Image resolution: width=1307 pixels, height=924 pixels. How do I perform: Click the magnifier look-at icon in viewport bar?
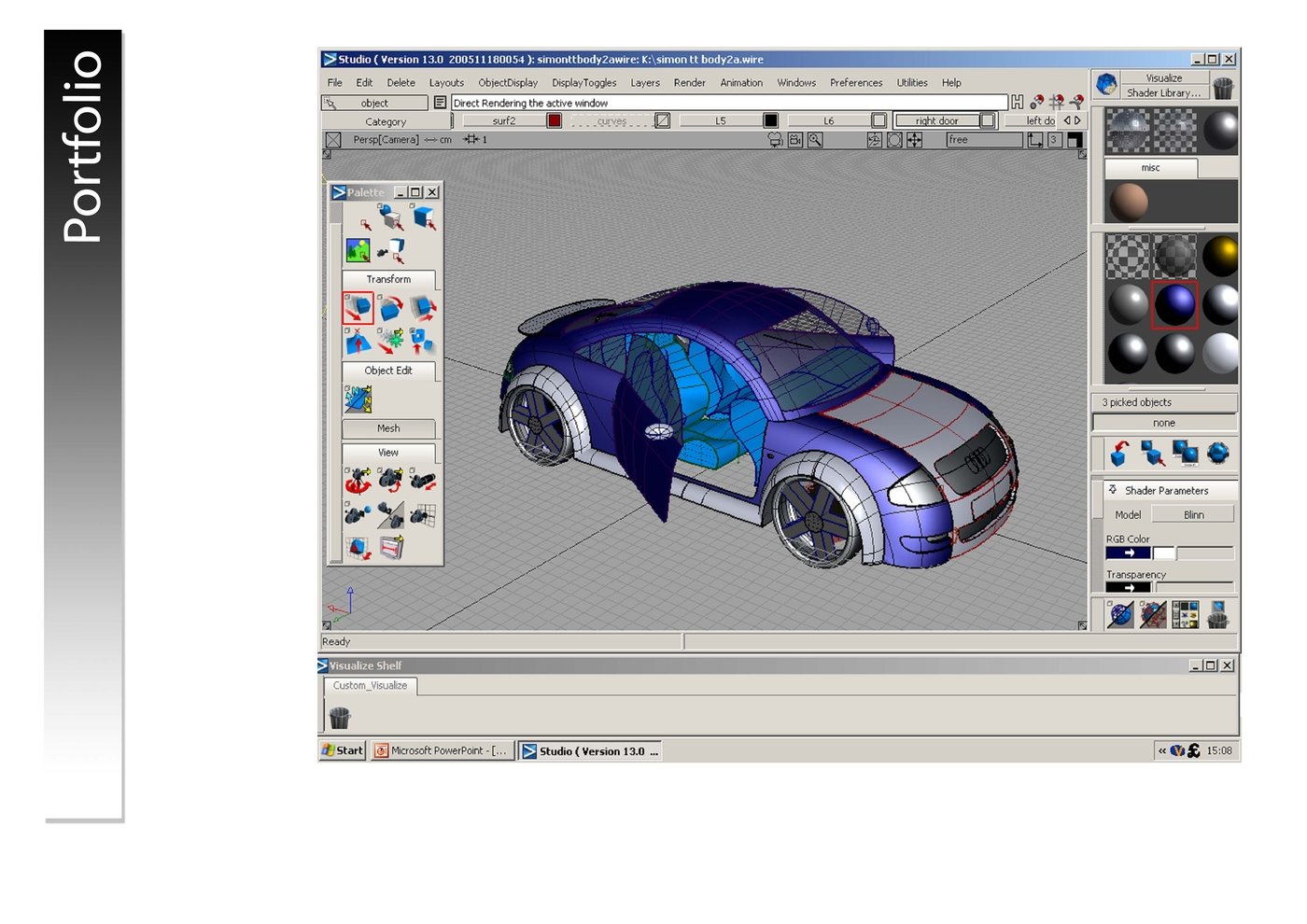815,140
